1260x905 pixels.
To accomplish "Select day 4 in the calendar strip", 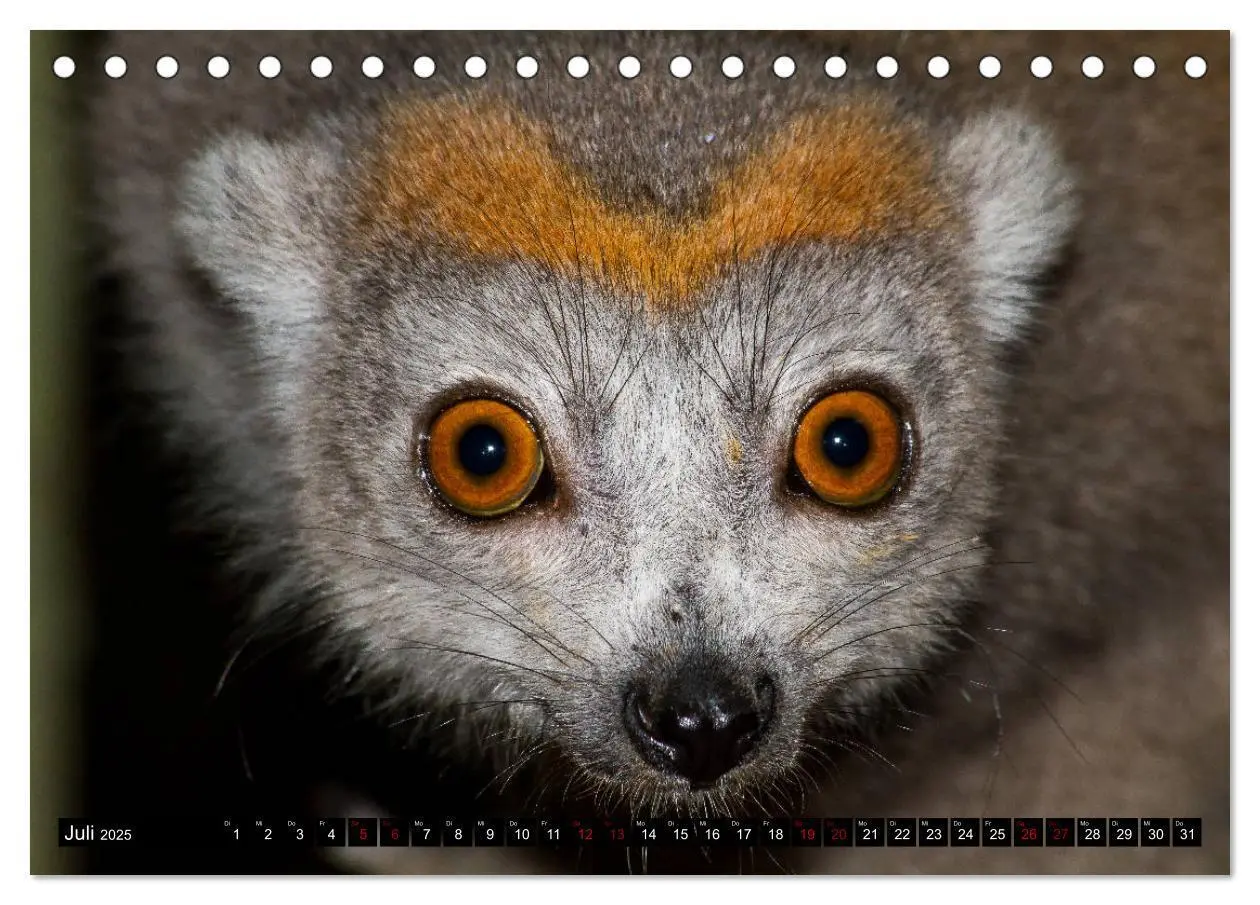I will tap(331, 833).
